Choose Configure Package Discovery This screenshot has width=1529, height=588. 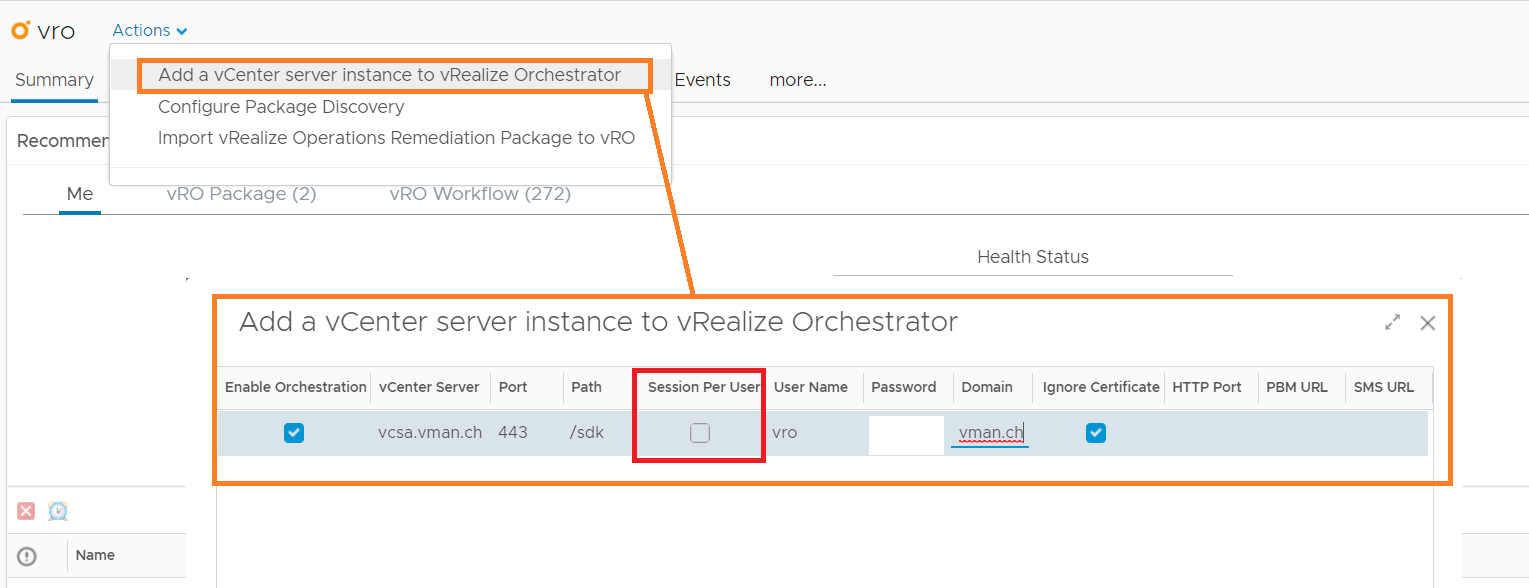click(281, 107)
